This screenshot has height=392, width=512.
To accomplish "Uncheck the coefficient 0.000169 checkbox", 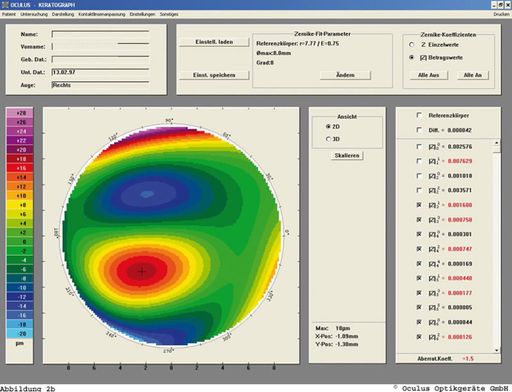I will coord(419,264).
